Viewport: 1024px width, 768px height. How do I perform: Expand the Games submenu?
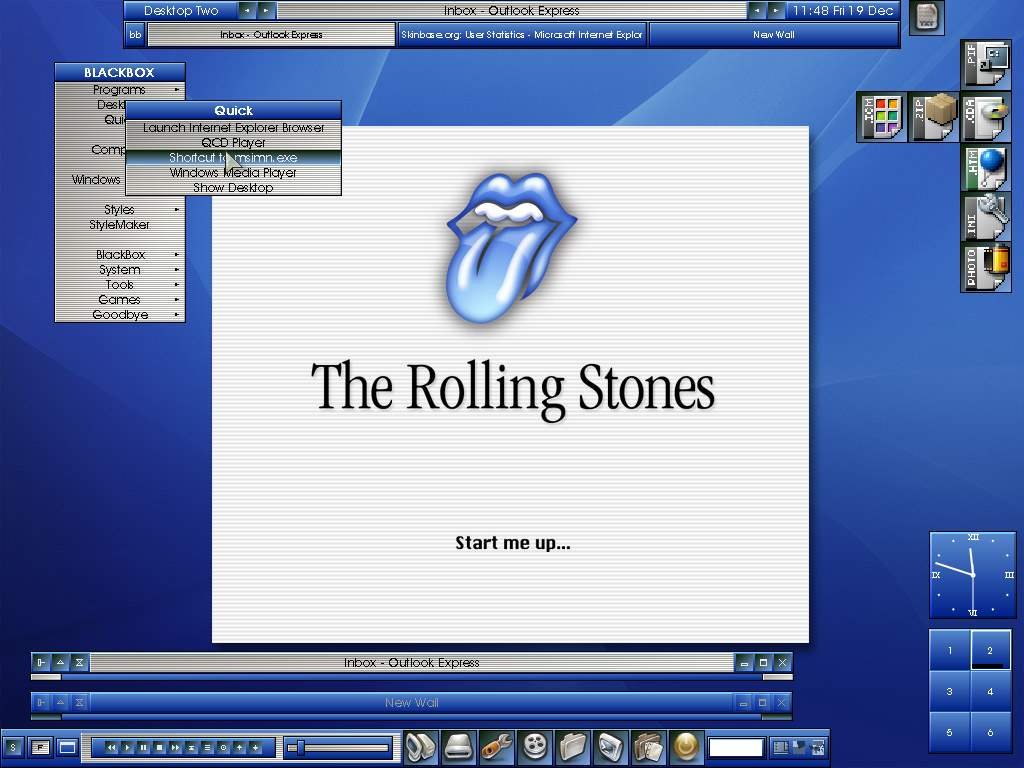[x=120, y=300]
